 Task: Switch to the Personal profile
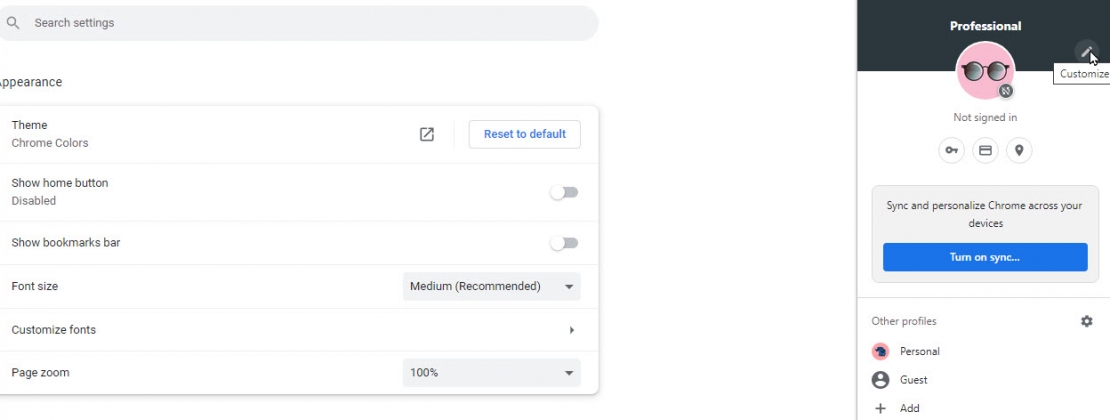pyautogui.click(x=919, y=351)
